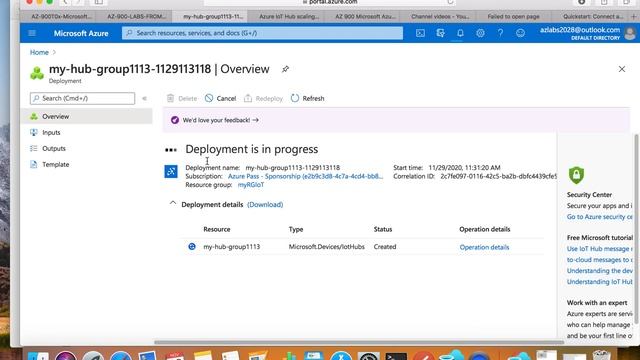Refresh the deployment status
Viewport: 640px width, 360px height.
[x=307, y=98]
